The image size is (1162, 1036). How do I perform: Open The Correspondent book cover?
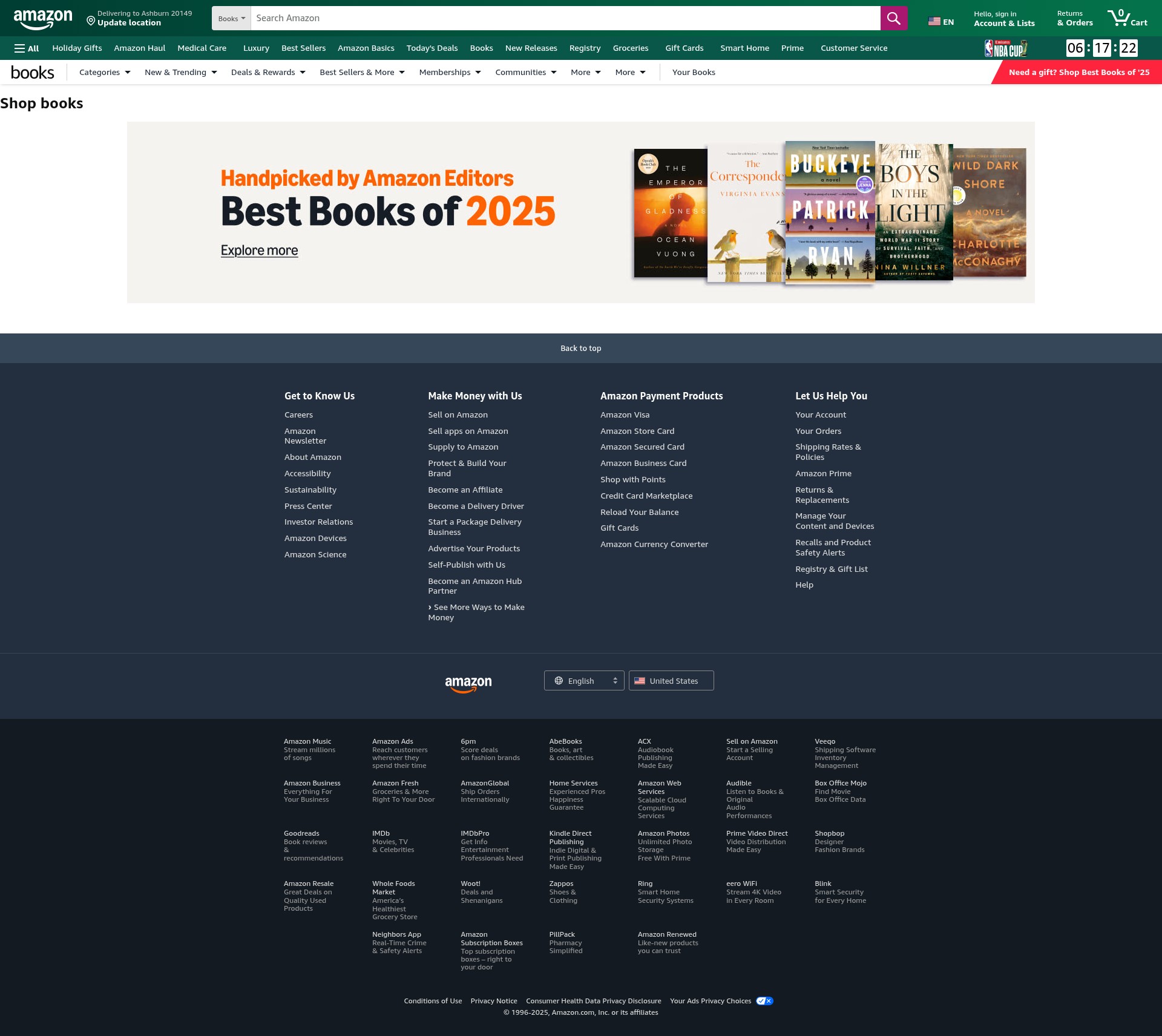(x=746, y=213)
